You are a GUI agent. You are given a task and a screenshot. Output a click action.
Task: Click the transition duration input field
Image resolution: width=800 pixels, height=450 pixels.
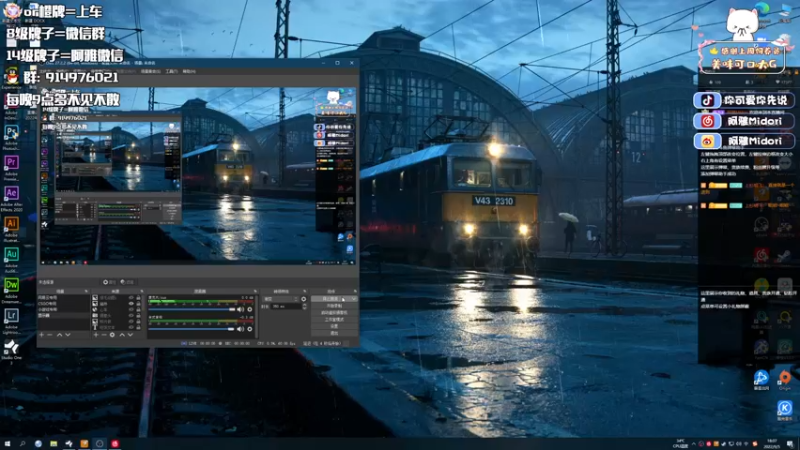point(286,307)
